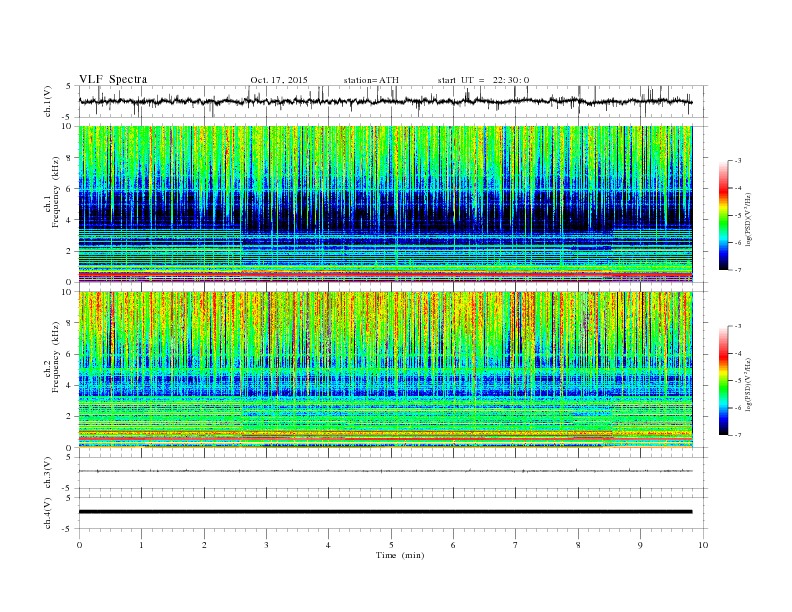Screen dimensions: 792x612
Task: Click the "-5" value on the ch.2 colorbar
Action: pyautogui.click(x=737, y=381)
